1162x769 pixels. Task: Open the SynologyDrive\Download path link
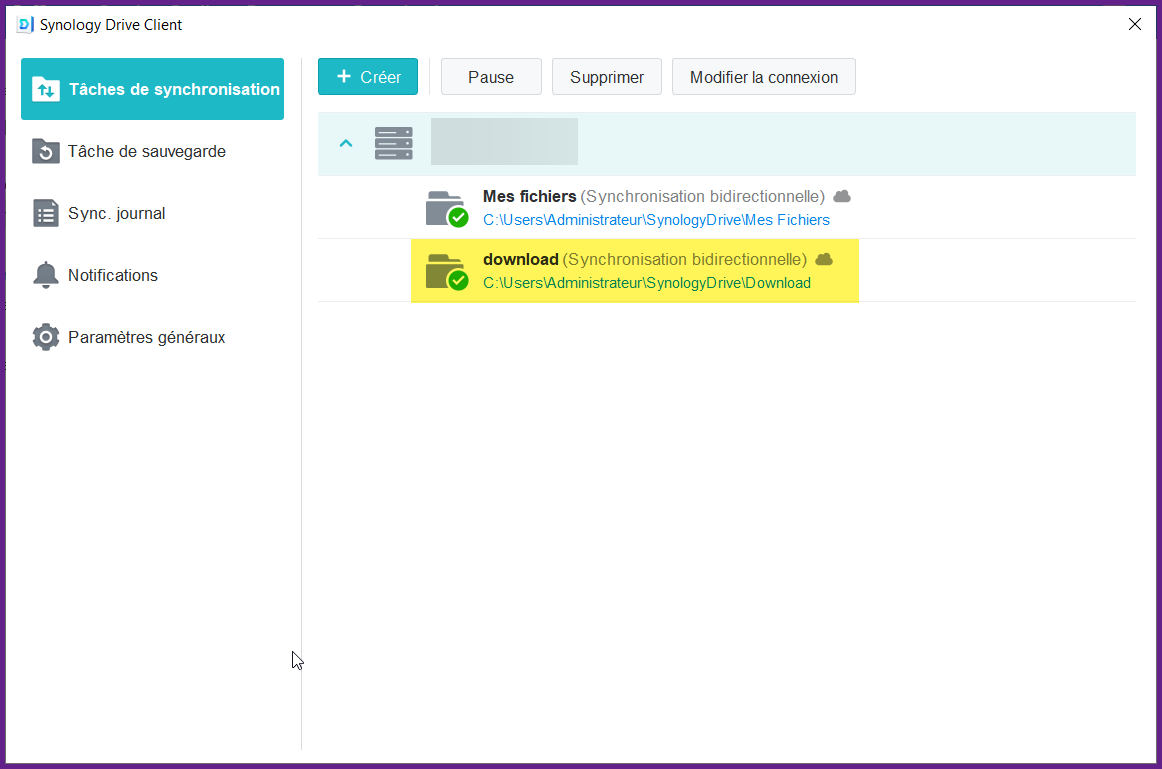click(x=646, y=283)
